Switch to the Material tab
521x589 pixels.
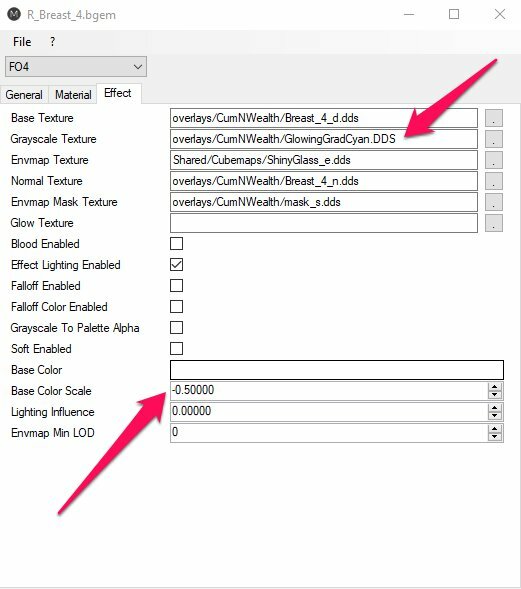73,94
